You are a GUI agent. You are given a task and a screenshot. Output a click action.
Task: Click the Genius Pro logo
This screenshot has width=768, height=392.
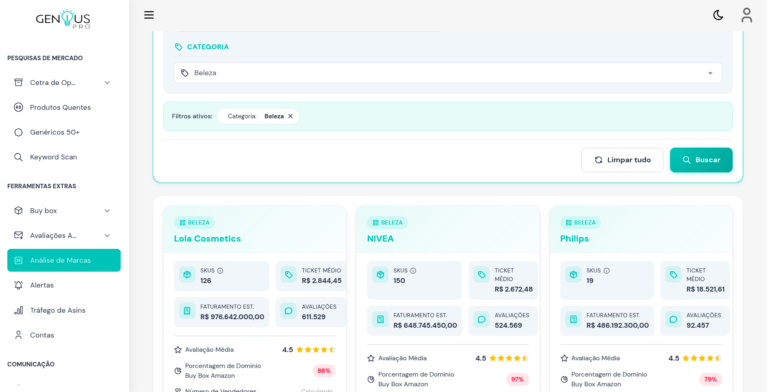pos(63,20)
